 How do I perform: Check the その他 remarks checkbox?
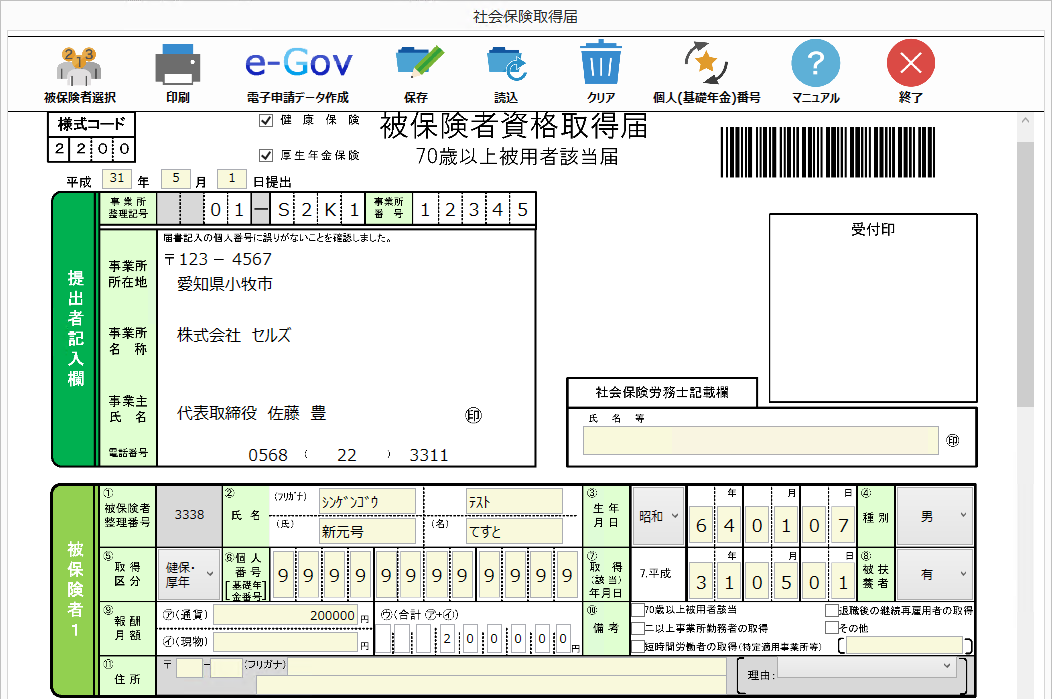point(832,628)
